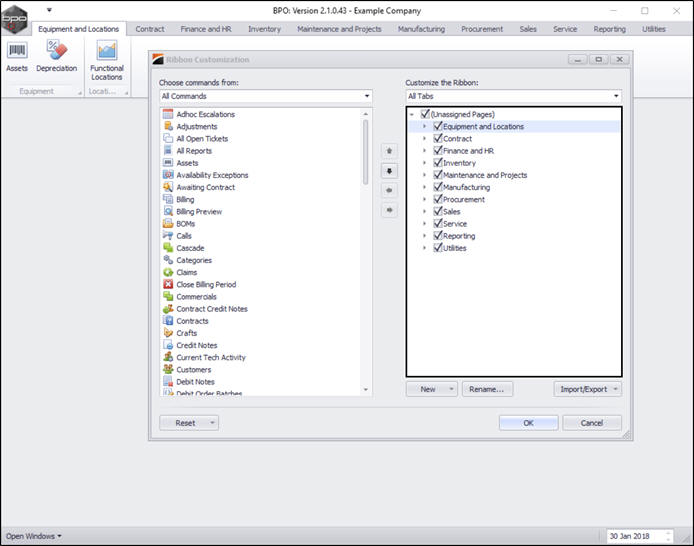Open the New button dropdown arrow

[451, 389]
